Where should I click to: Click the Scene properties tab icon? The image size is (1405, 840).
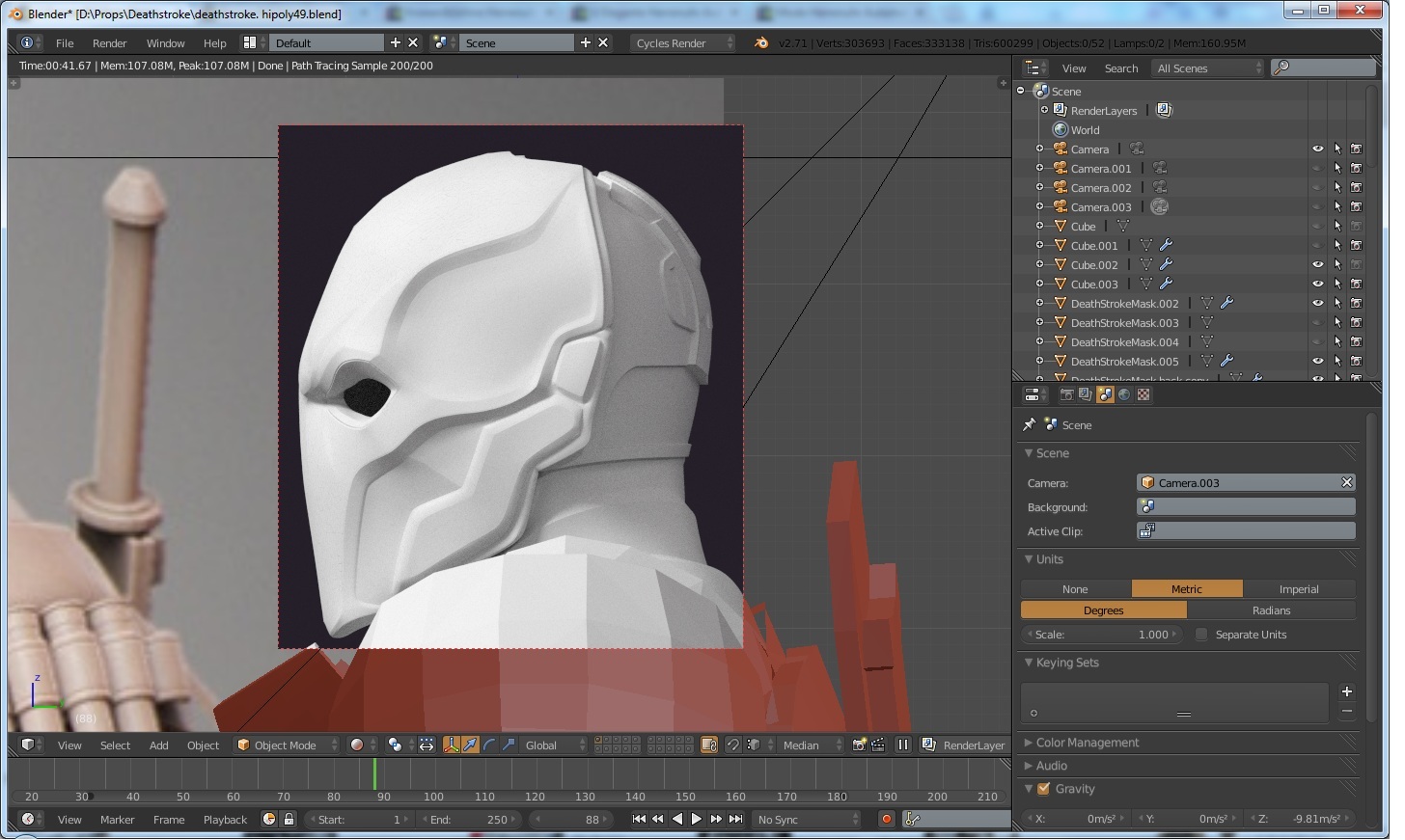click(1105, 394)
